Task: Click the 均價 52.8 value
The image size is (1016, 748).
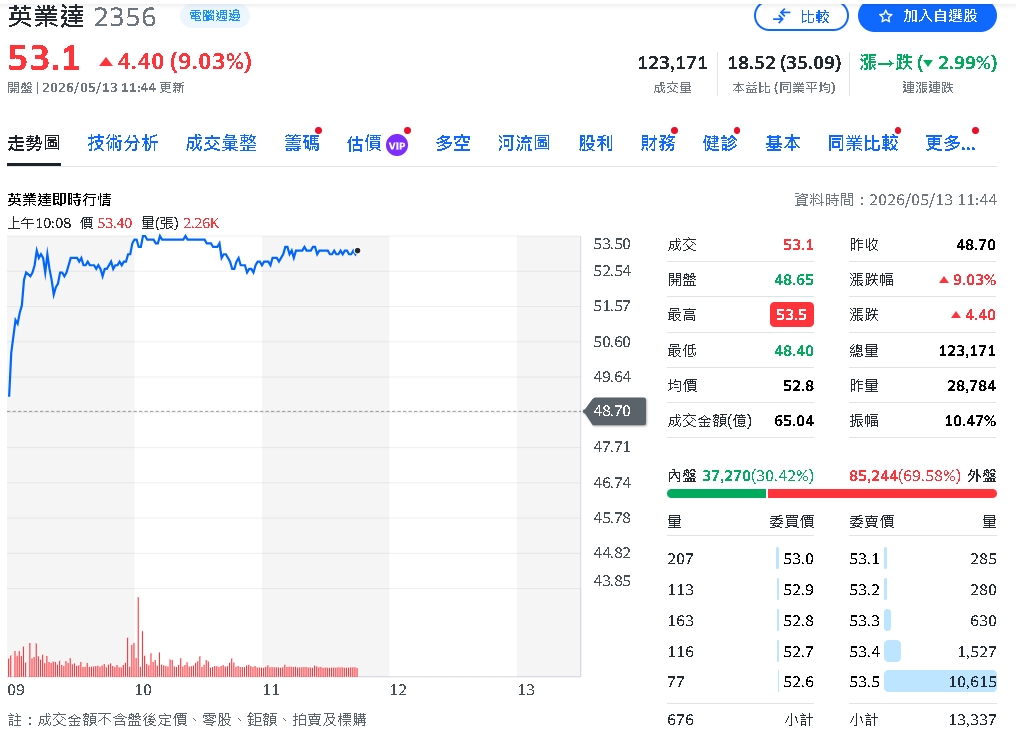Action: tap(798, 386)
